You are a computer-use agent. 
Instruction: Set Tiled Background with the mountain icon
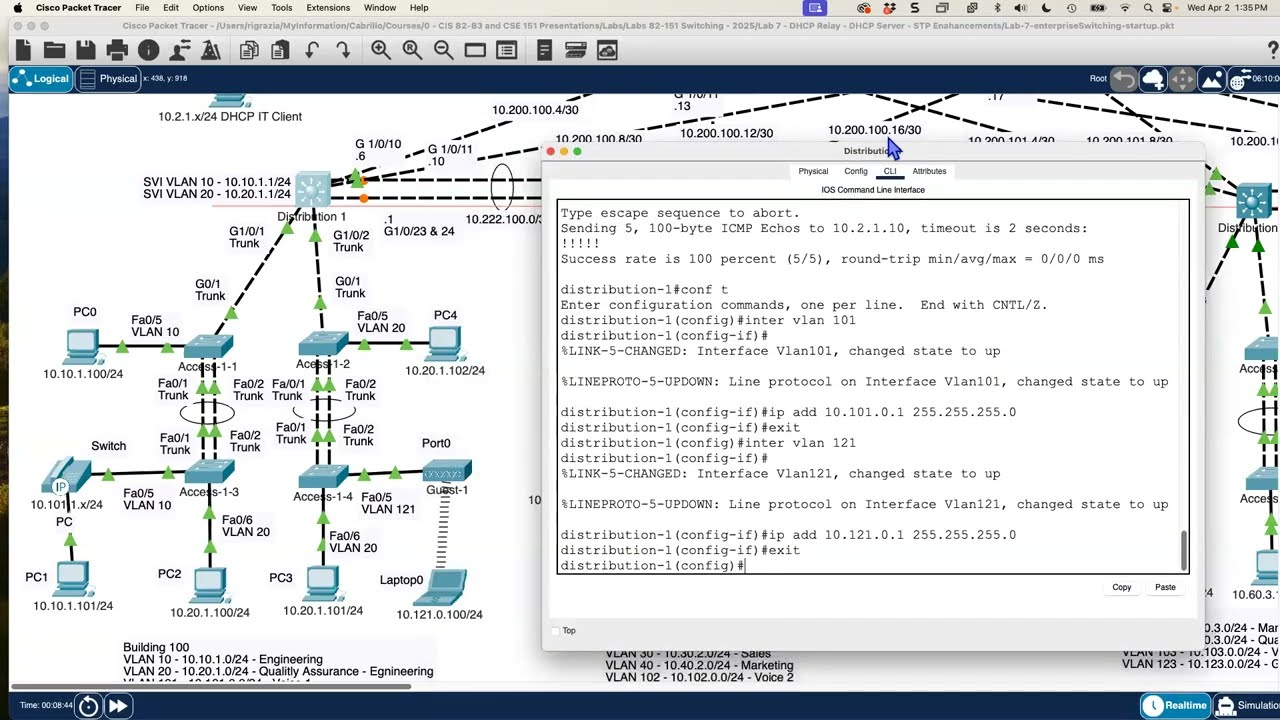[x=1211, y=79]
